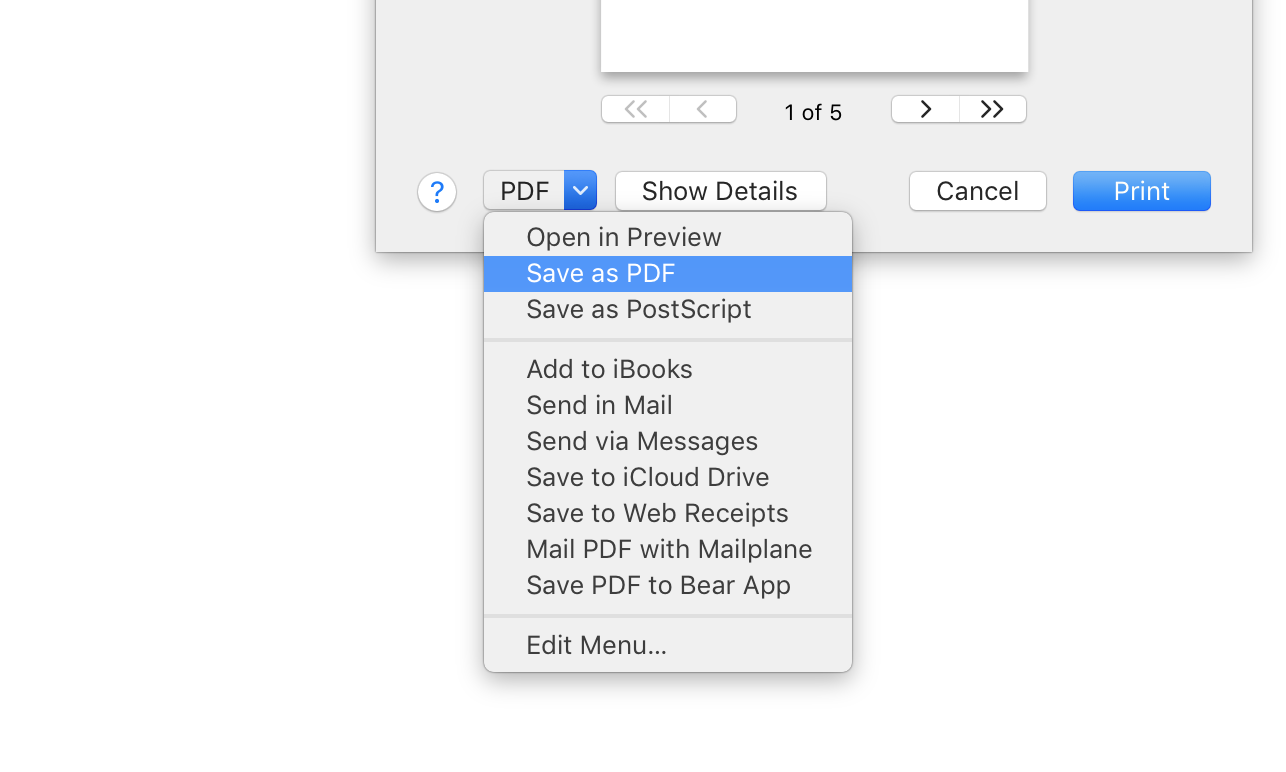
Task: Click the blue Print button
Action: click(x=1141, y=190)
